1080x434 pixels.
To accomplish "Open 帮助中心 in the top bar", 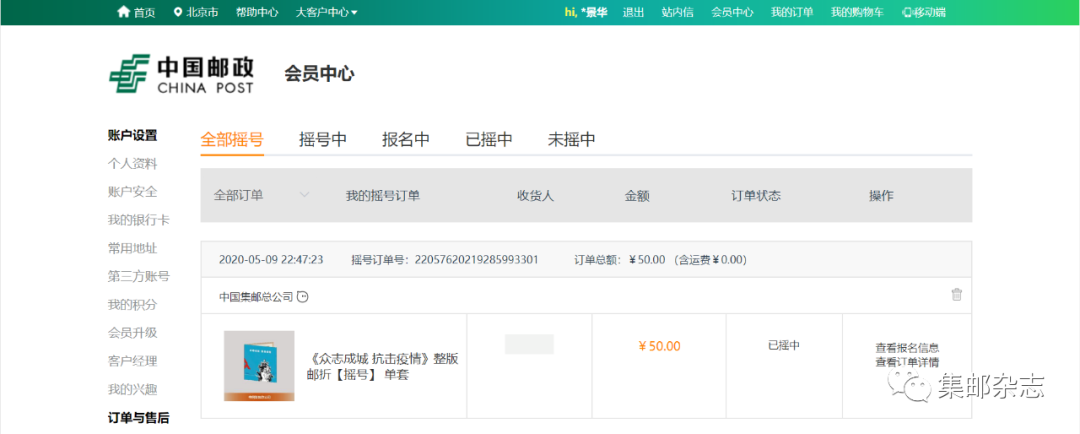I will pos(257,12).
